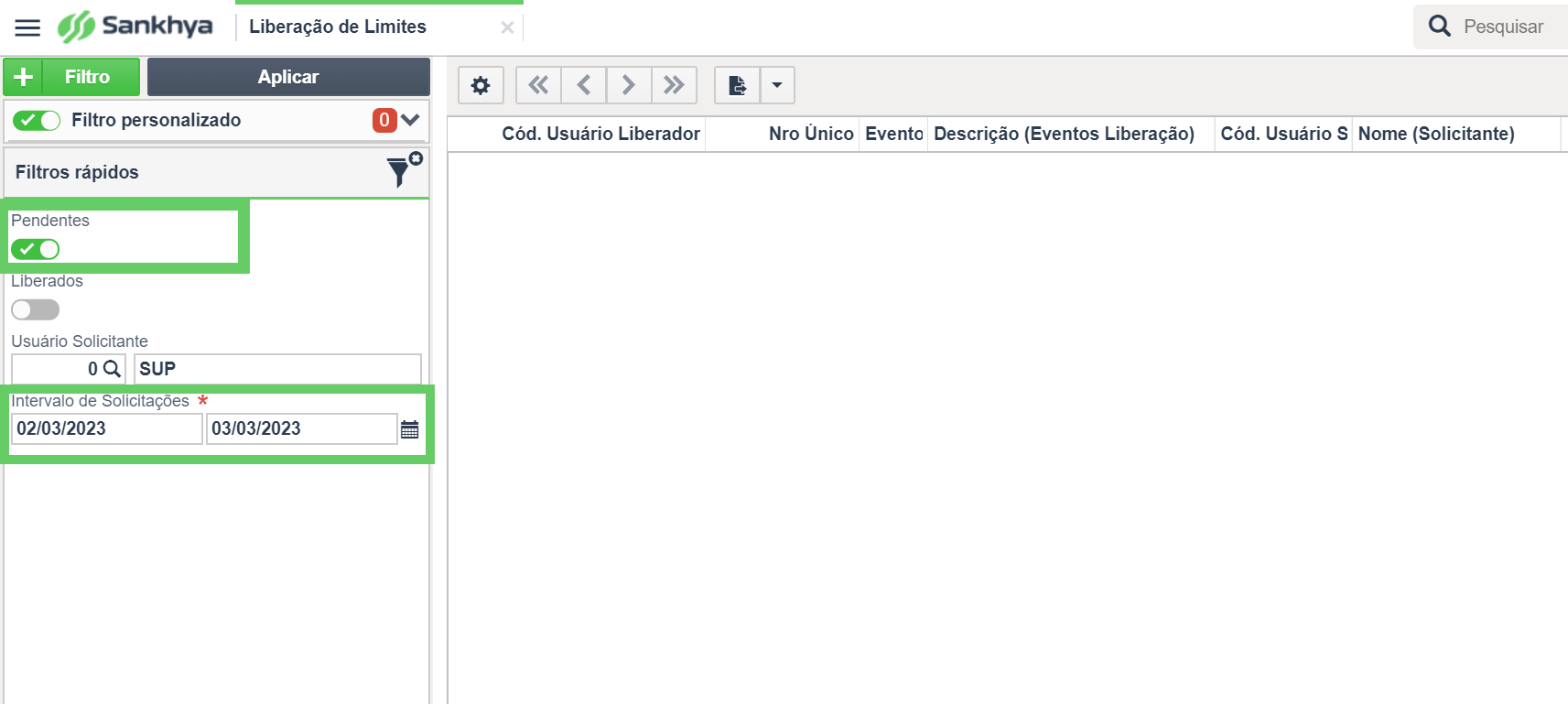Click the grid settings gear icon
This screenshot has width=1568, height=704.
tap(481, 85)
